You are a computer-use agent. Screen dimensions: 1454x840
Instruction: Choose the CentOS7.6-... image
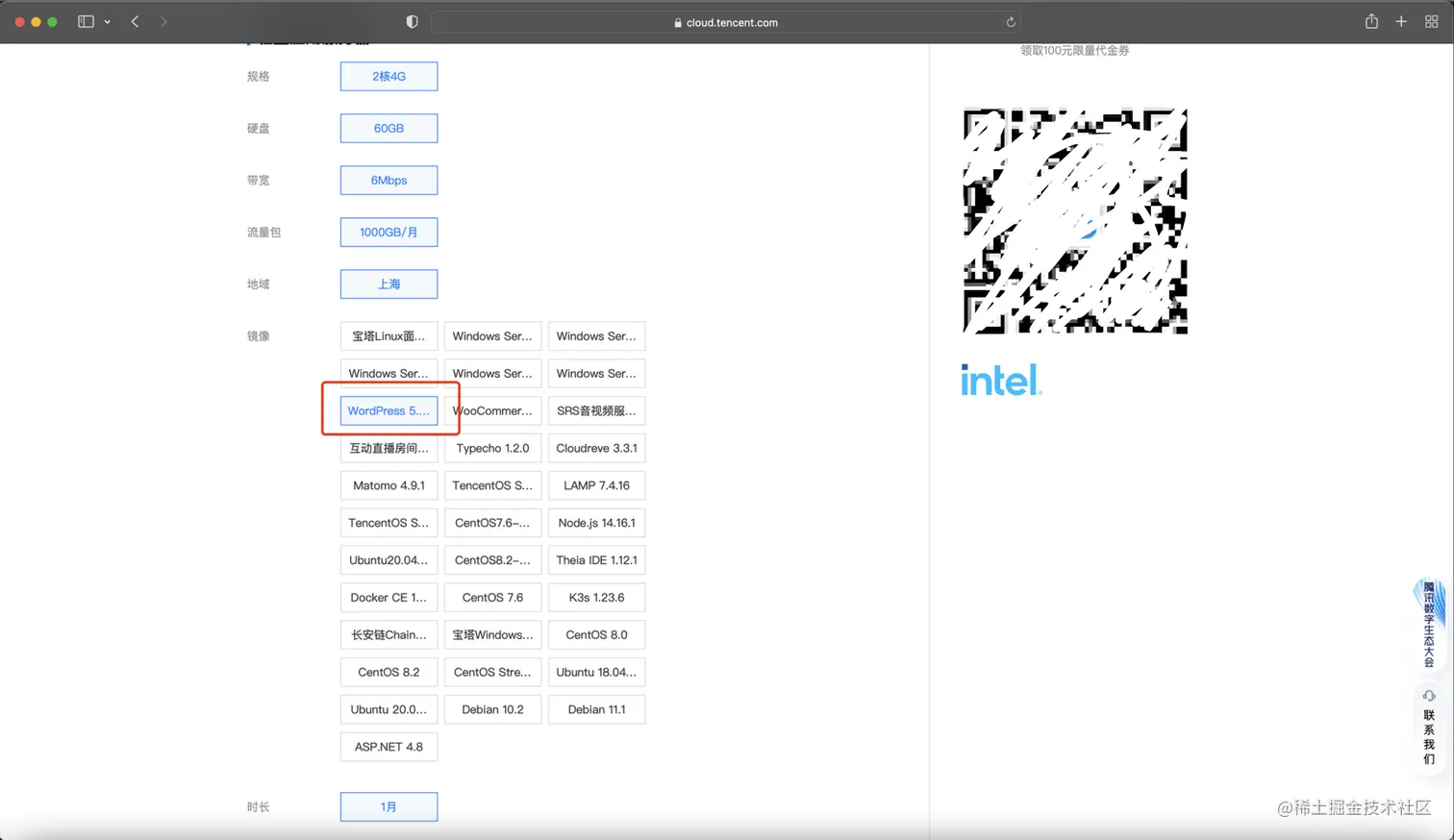pyautogui.click(x=492, y=523)
